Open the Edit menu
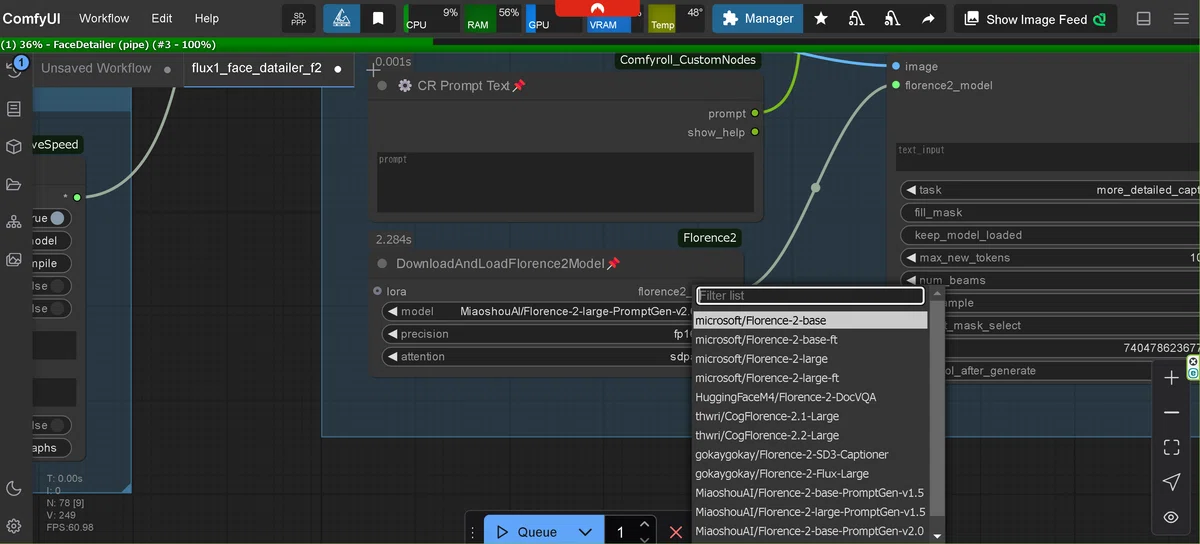This screenshot has height=544, width=1200. point(162,18)
